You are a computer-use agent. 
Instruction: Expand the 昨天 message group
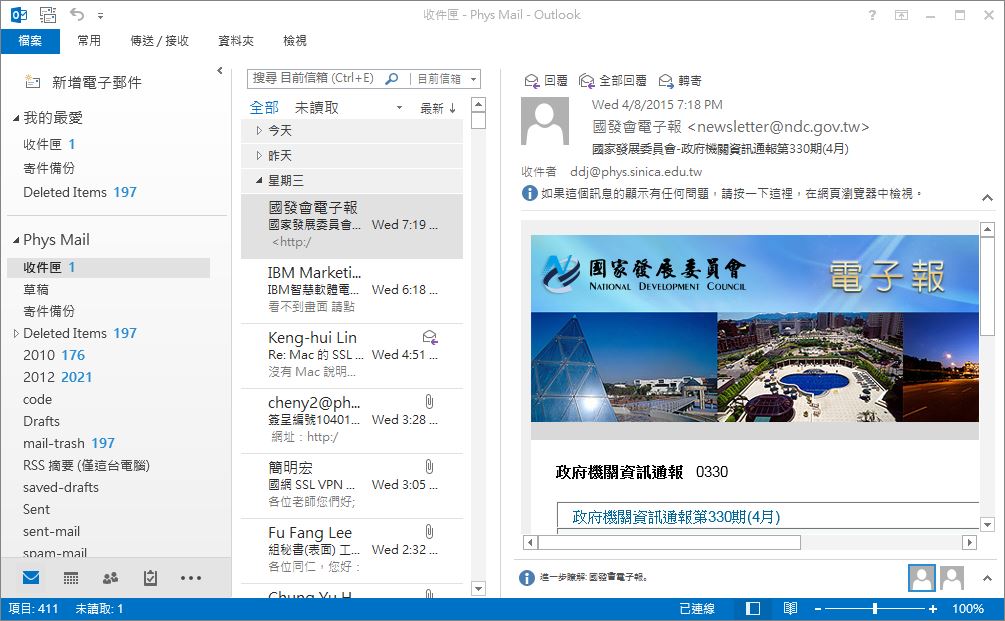tap(259, 156)
